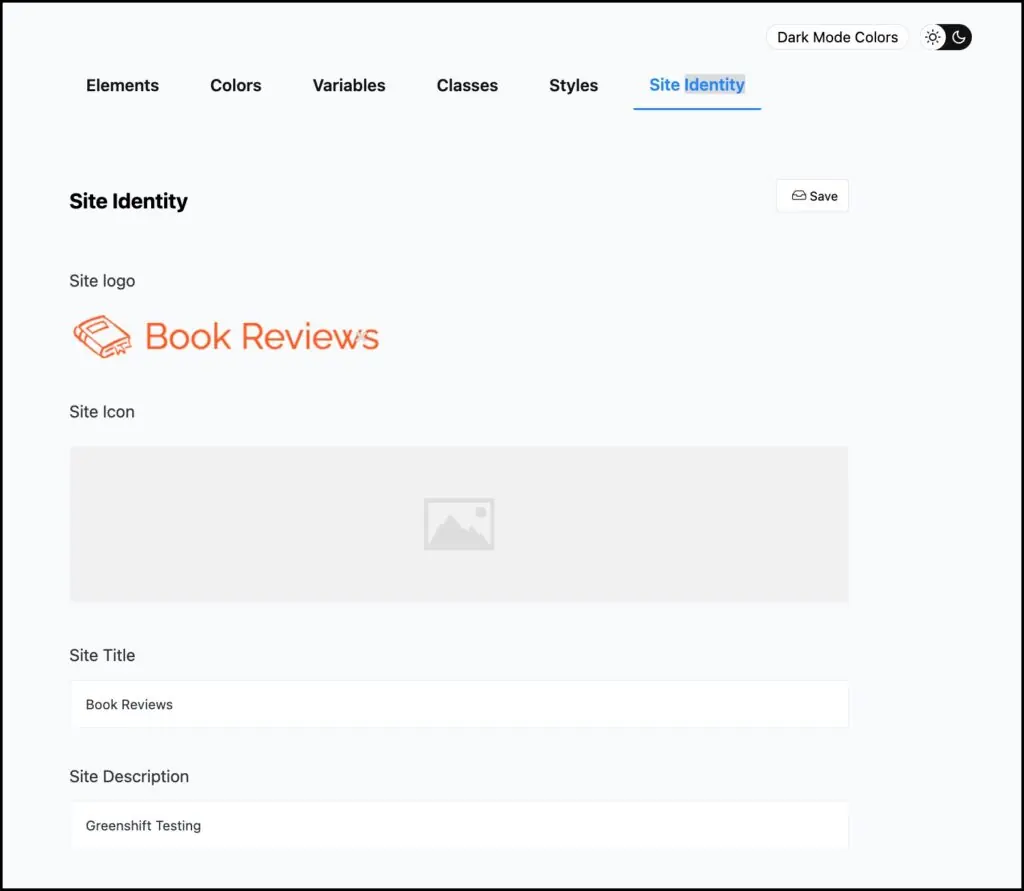Switch to the Elements tab
This screenshot has height=891, width=1024.
point(122,86)
